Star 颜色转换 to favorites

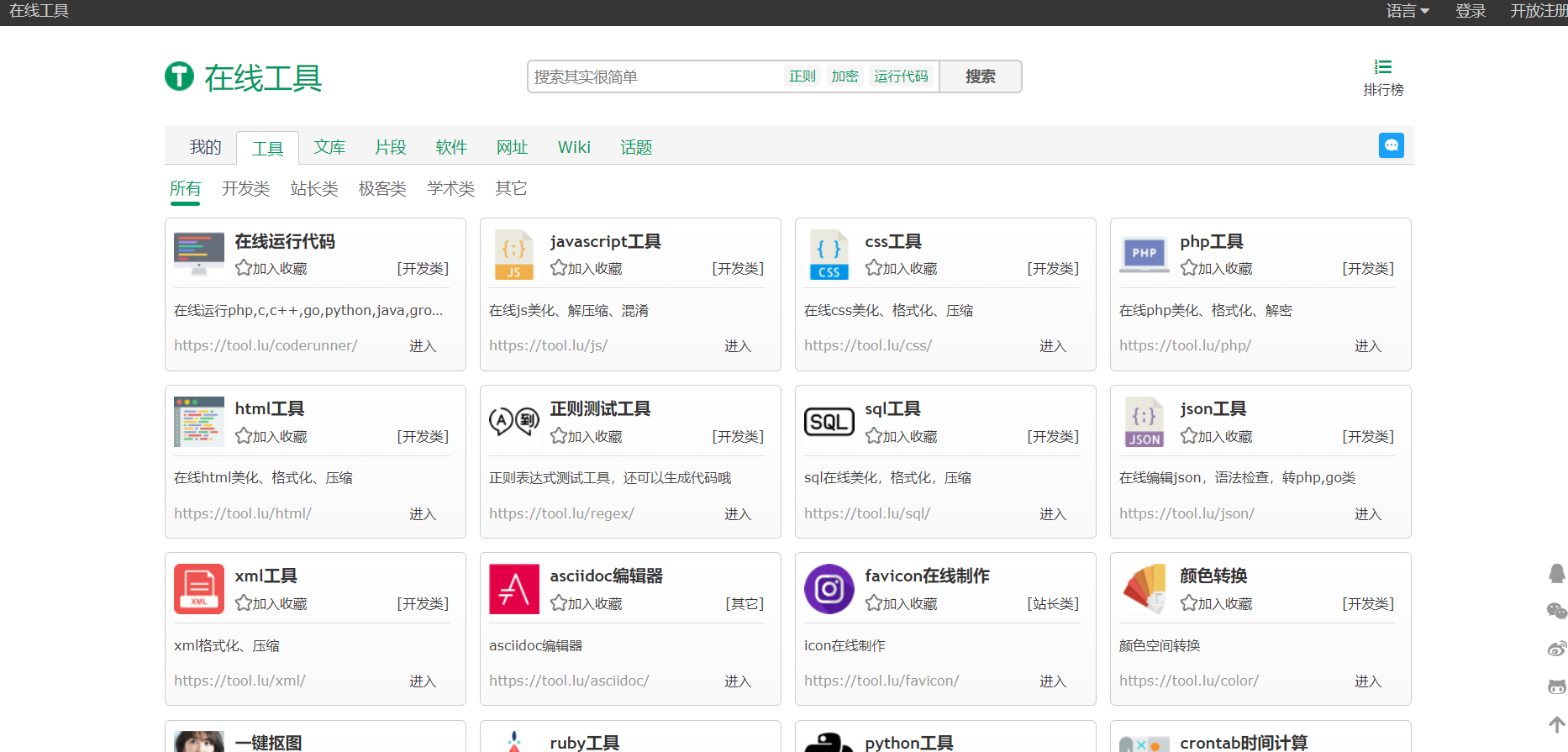(1217, 603)
